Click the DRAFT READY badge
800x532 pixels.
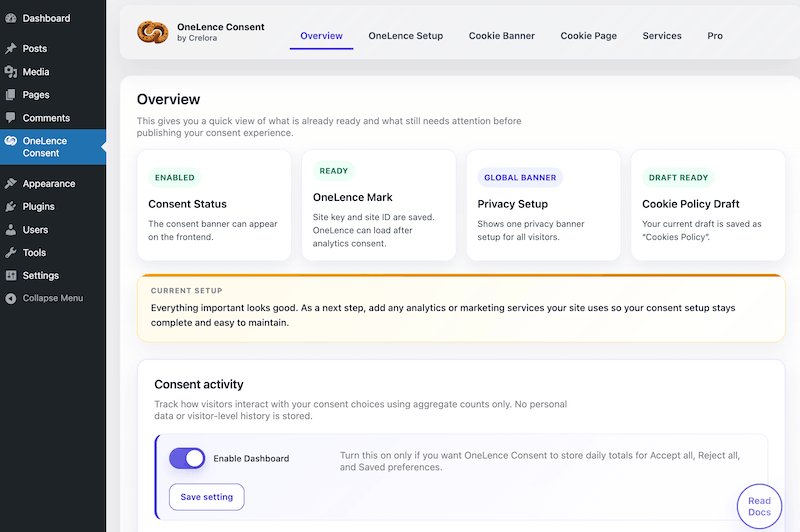(x=678, y=178)
